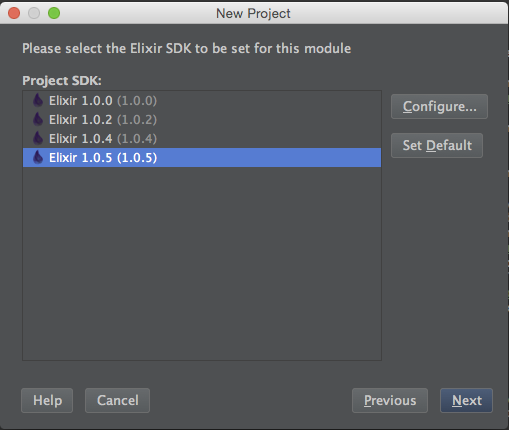Proceed with the Next button

click(x=466, y=400)
